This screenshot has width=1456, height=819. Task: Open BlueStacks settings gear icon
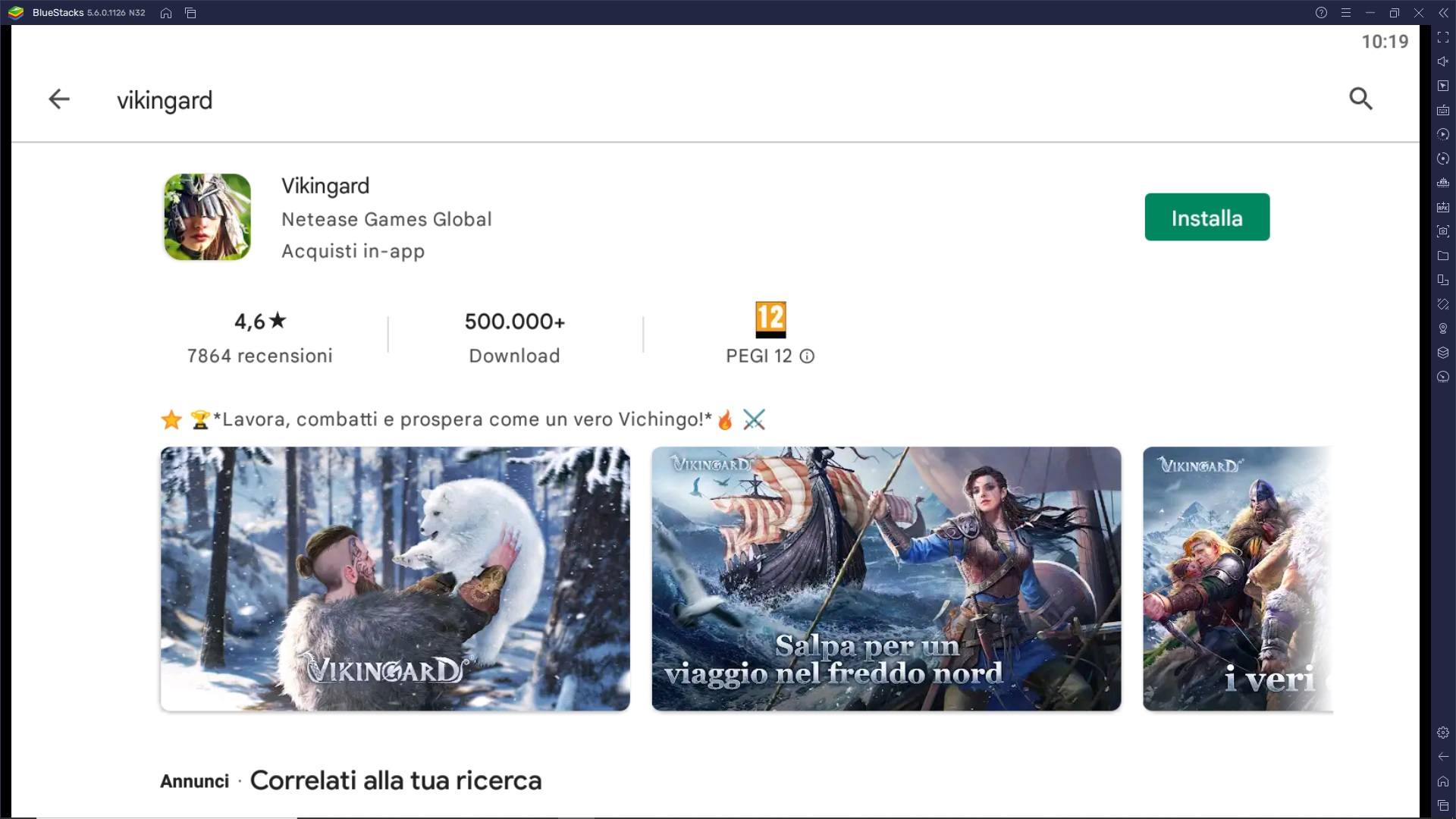[1443, 733]
